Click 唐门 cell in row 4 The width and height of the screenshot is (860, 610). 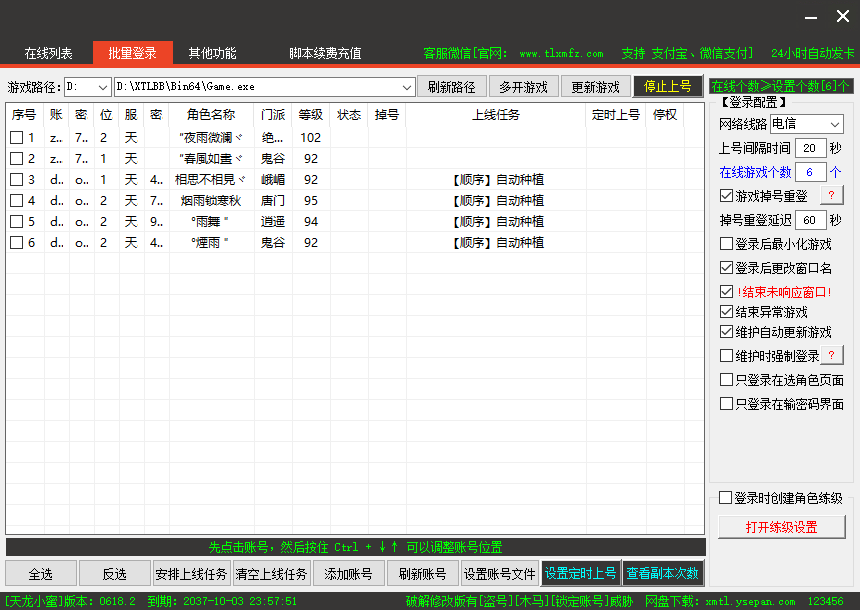click(273, 201)
